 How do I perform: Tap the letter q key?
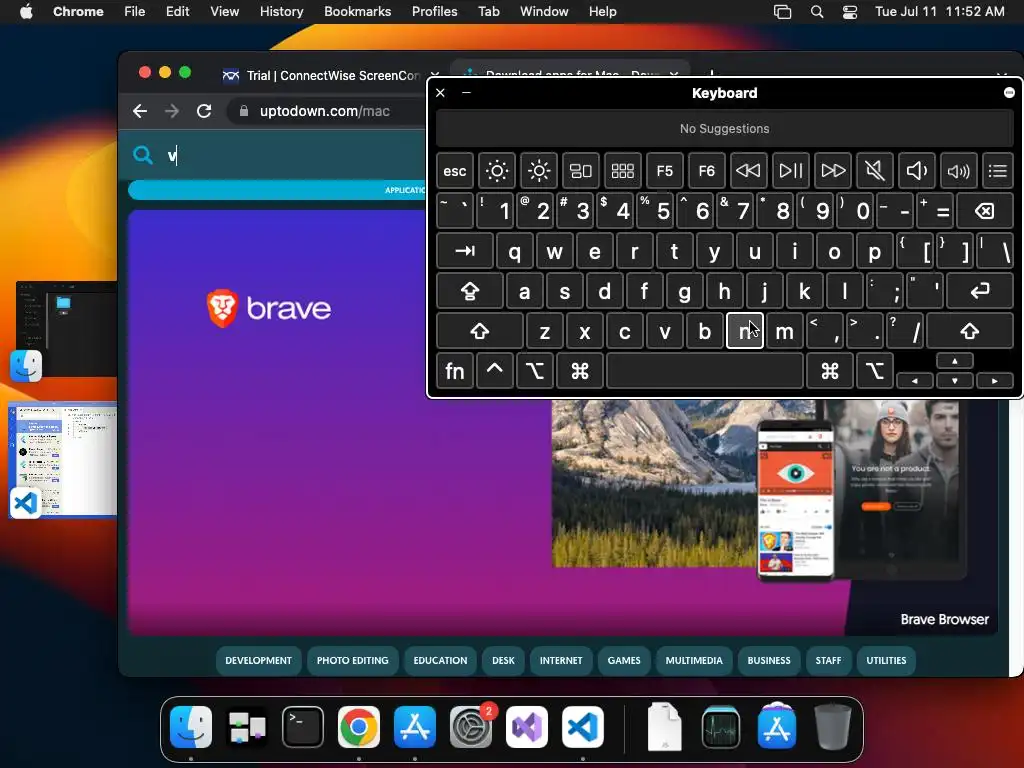(x=515, y=251)
